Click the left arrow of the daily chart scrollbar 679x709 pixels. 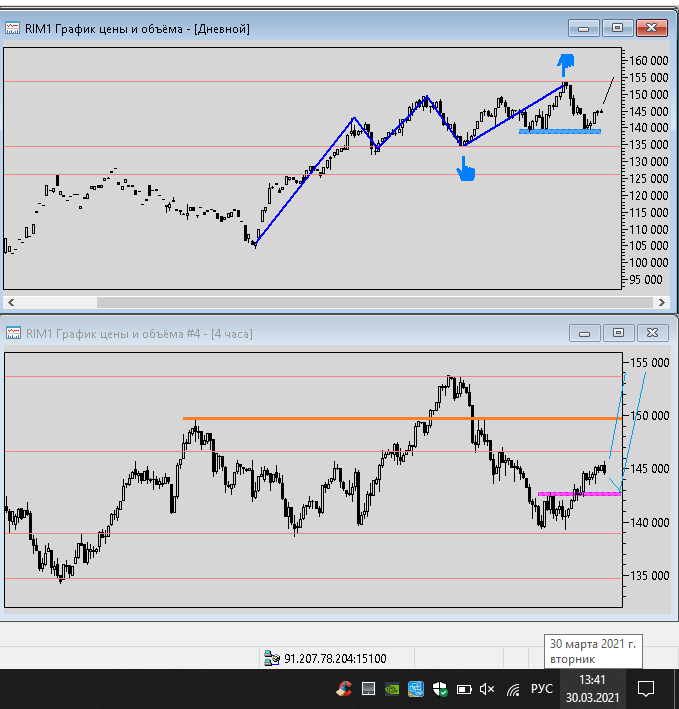pyautogui.click(x=11, y=303)
